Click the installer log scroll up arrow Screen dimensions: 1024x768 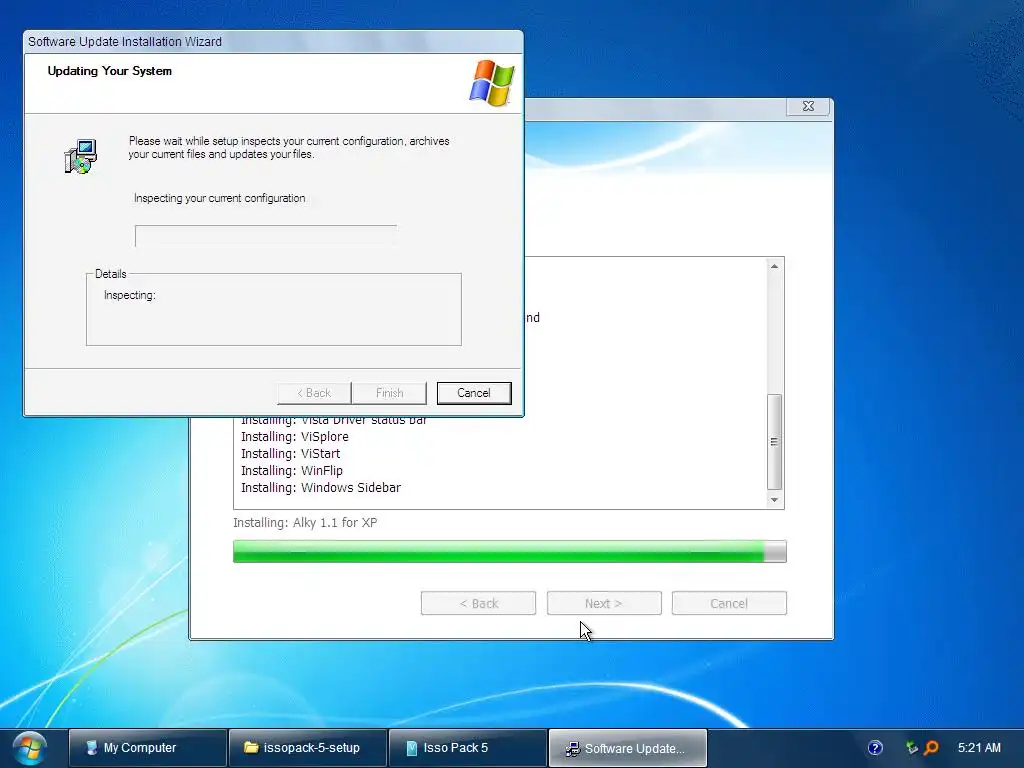pos(774,266)
